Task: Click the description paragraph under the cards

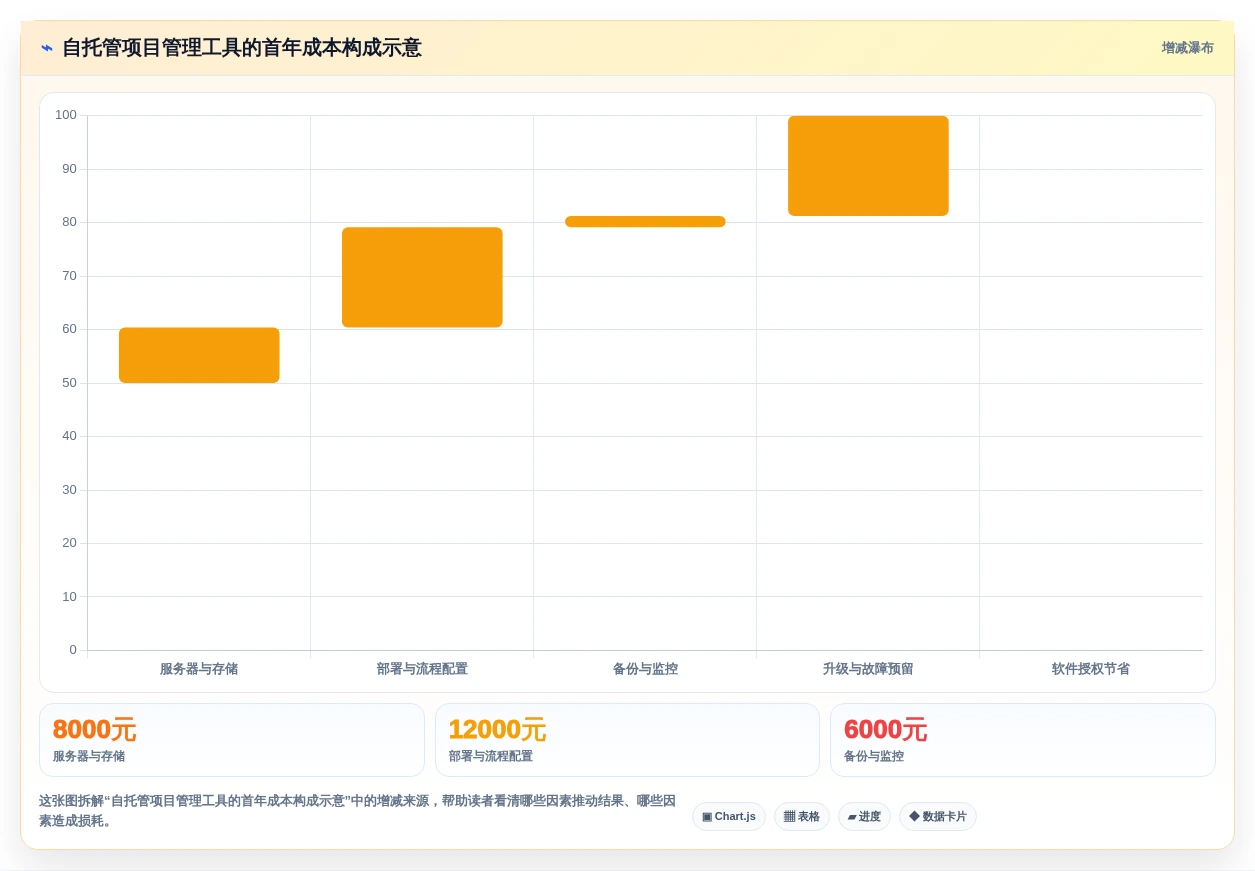Action: [358, 811]
